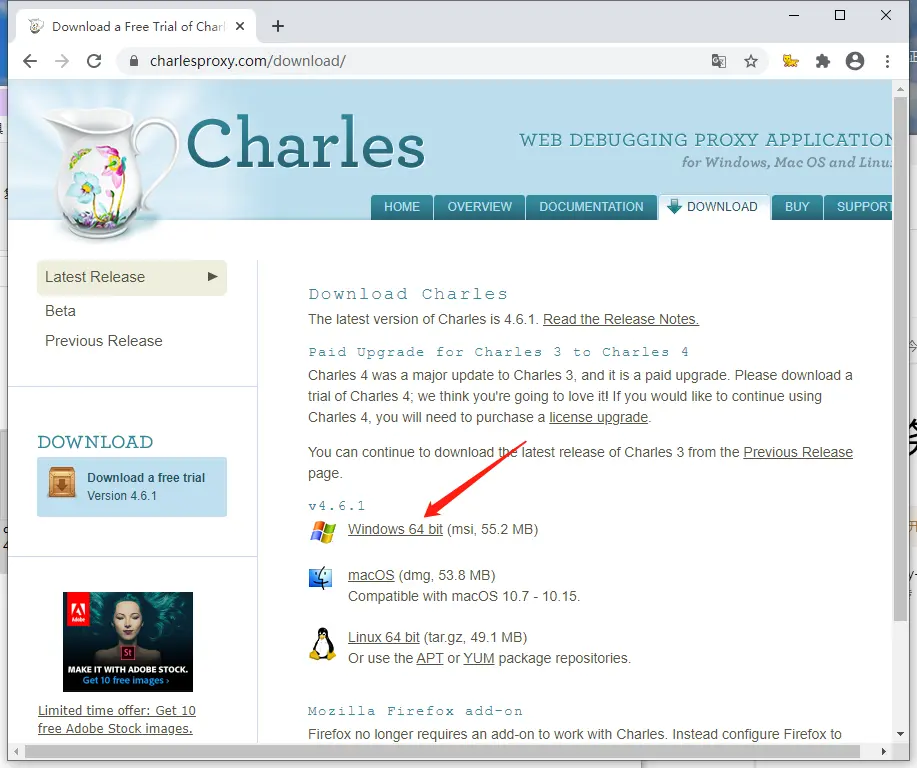Download the macOS dmg link
Screen dimensions: 917x768
(x=371, y=576)
